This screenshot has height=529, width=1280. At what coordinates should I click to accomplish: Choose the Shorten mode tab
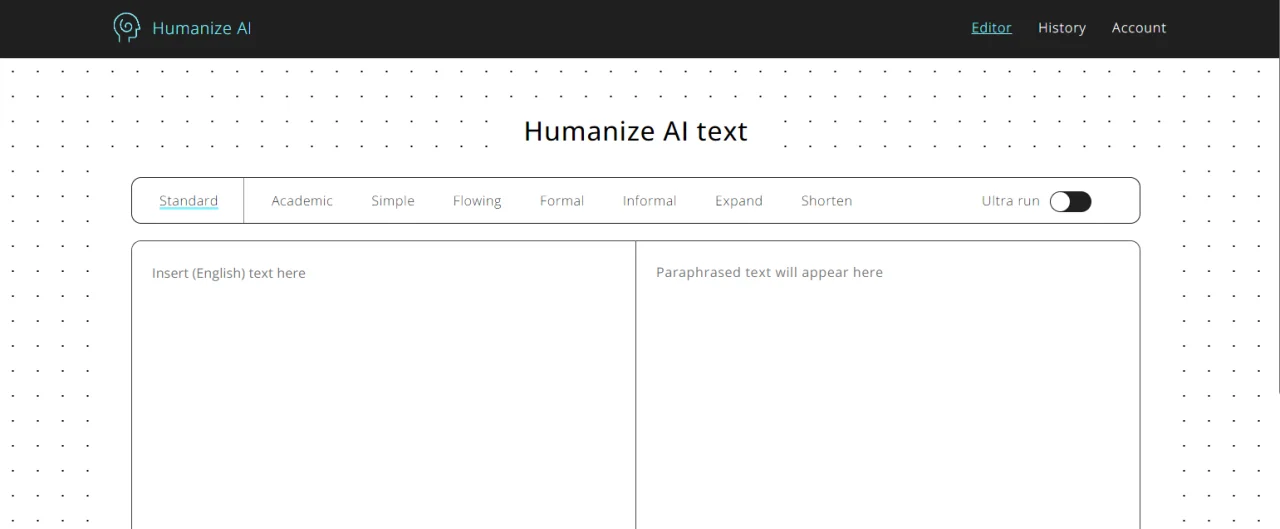click(826, 201)
